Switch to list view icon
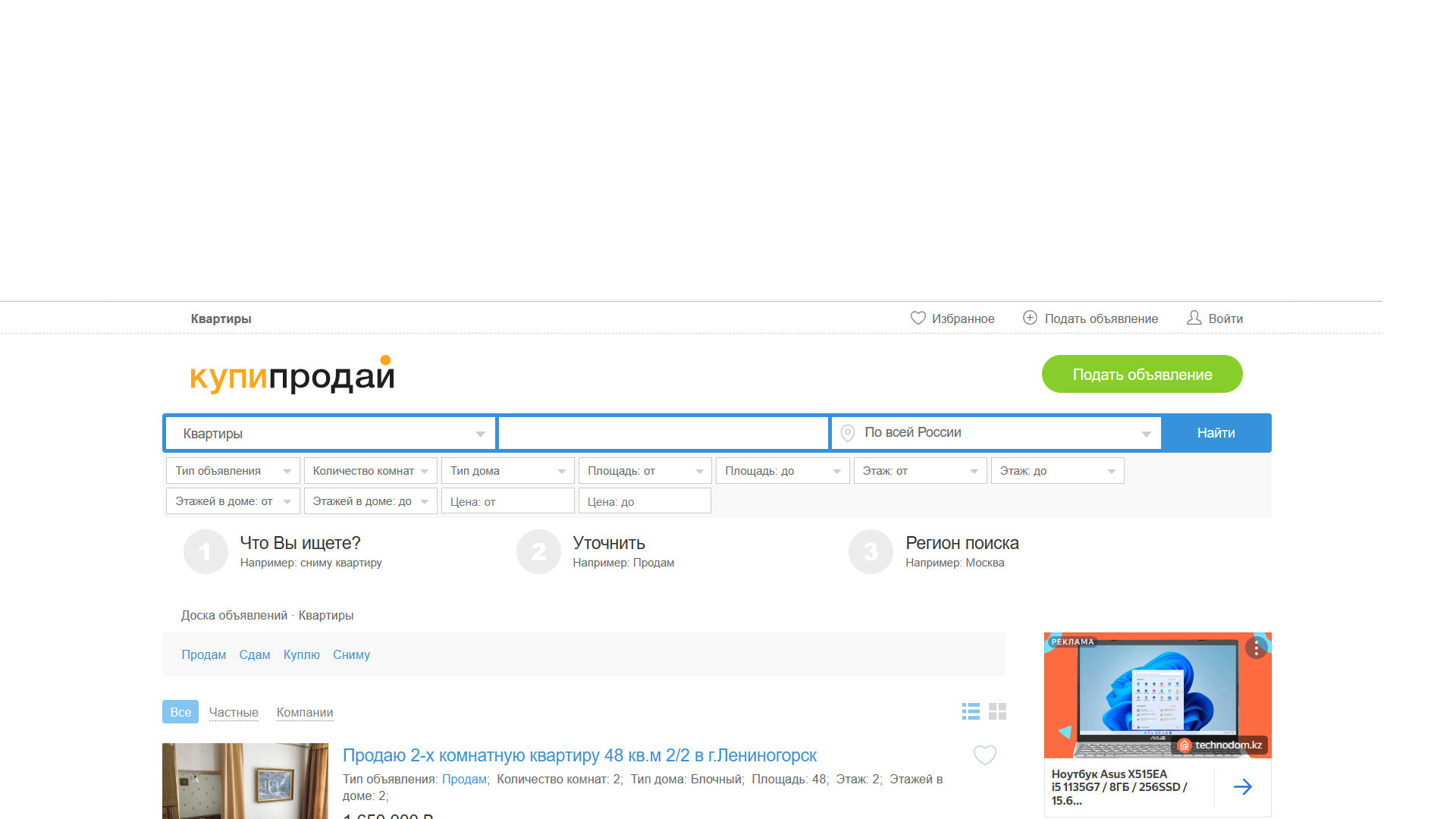This screenshot has height=819, width=1456. point(971,711)
